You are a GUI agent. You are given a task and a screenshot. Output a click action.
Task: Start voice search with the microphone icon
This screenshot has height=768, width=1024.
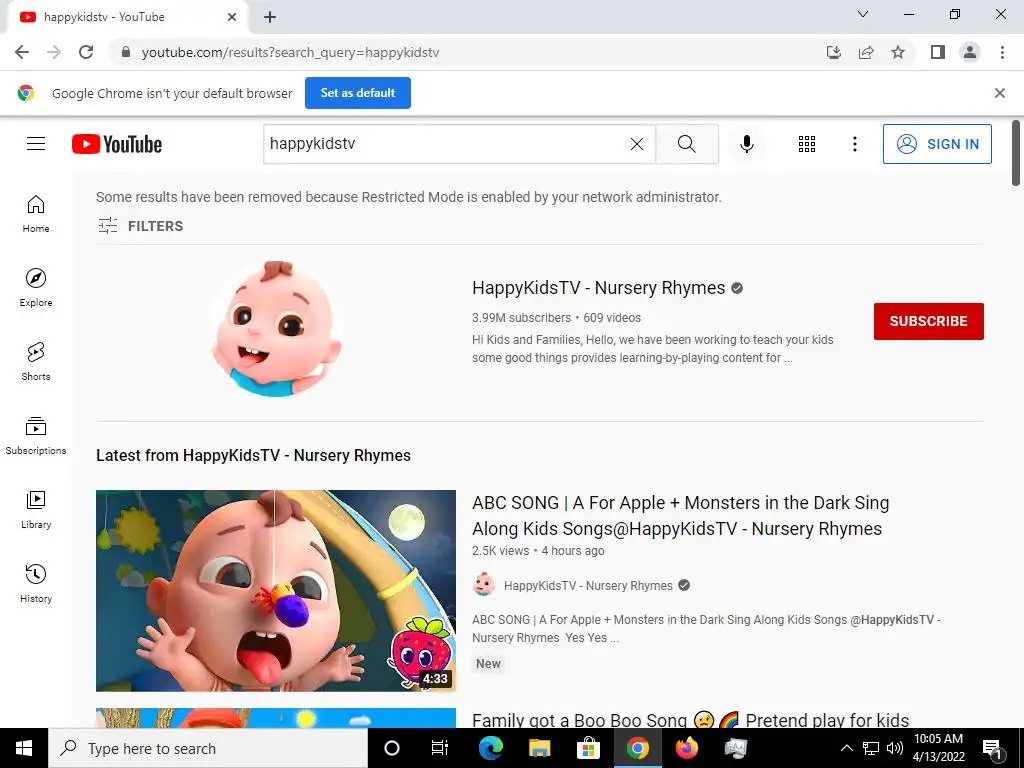coord(746,144)
